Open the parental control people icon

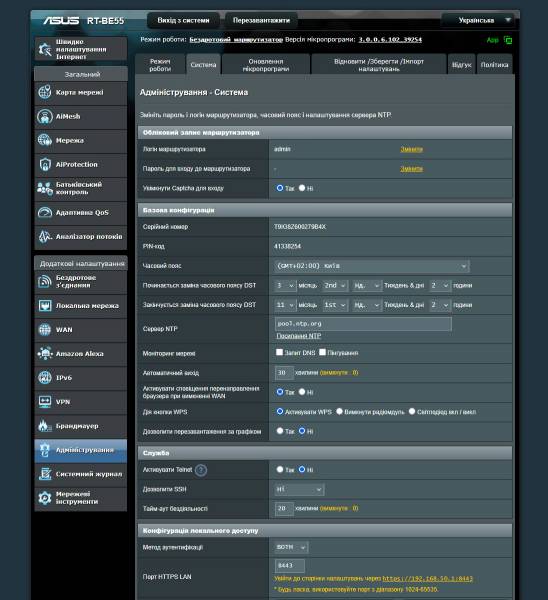(x=45, y=188)
